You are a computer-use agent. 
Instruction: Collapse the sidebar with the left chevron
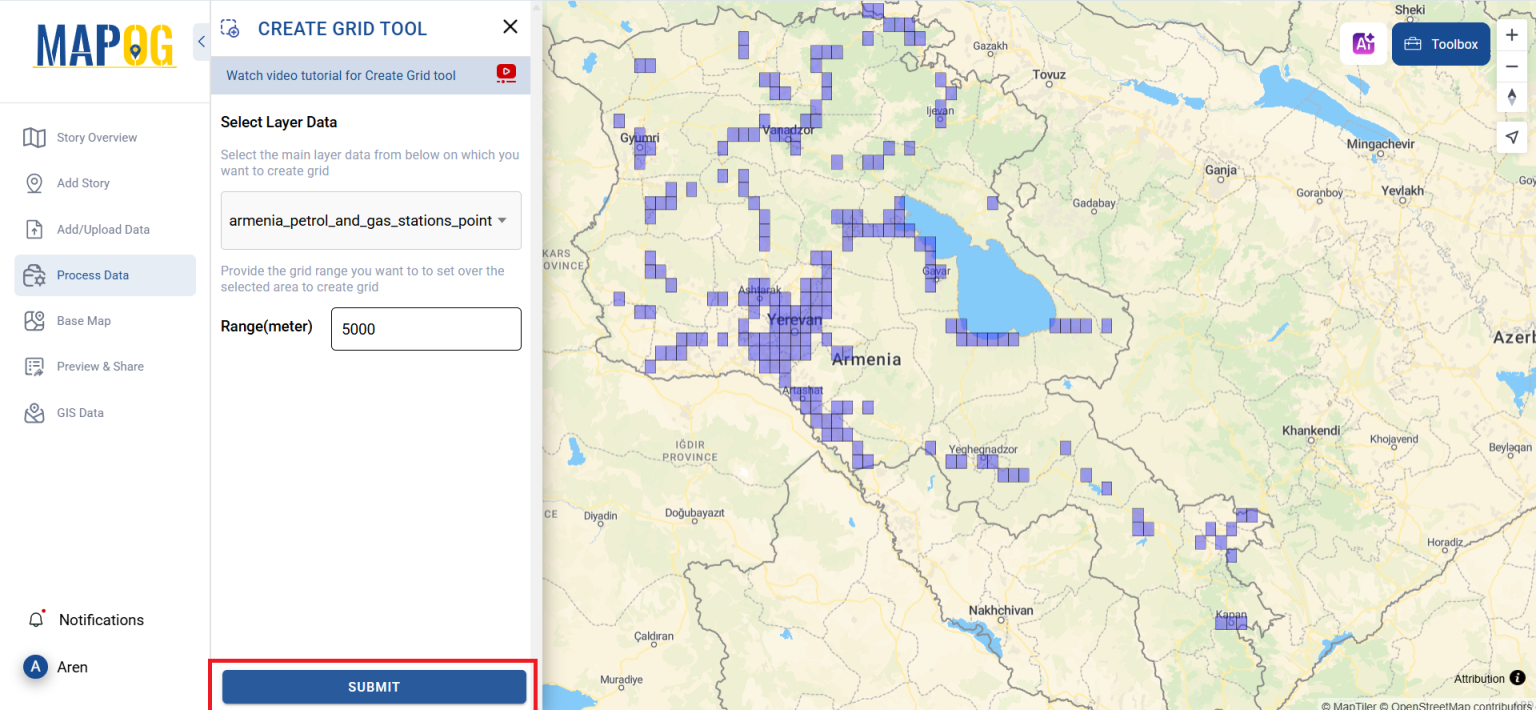(201, 41)
